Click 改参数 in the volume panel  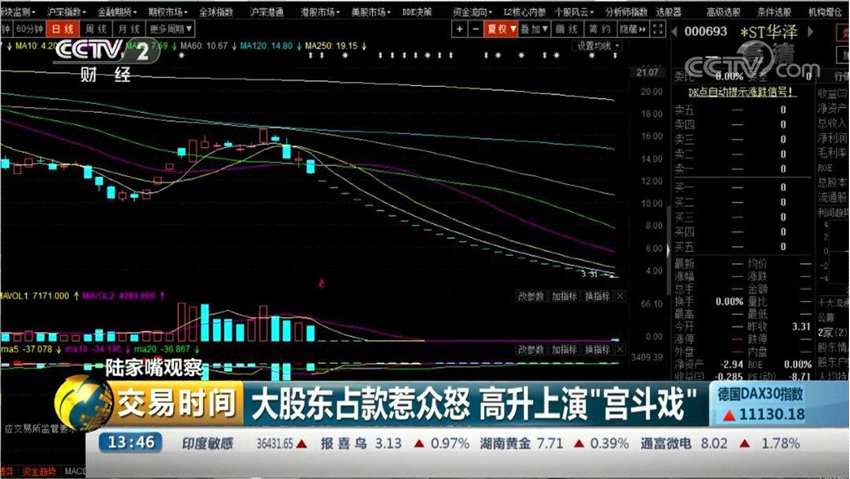tap(530, 296)
